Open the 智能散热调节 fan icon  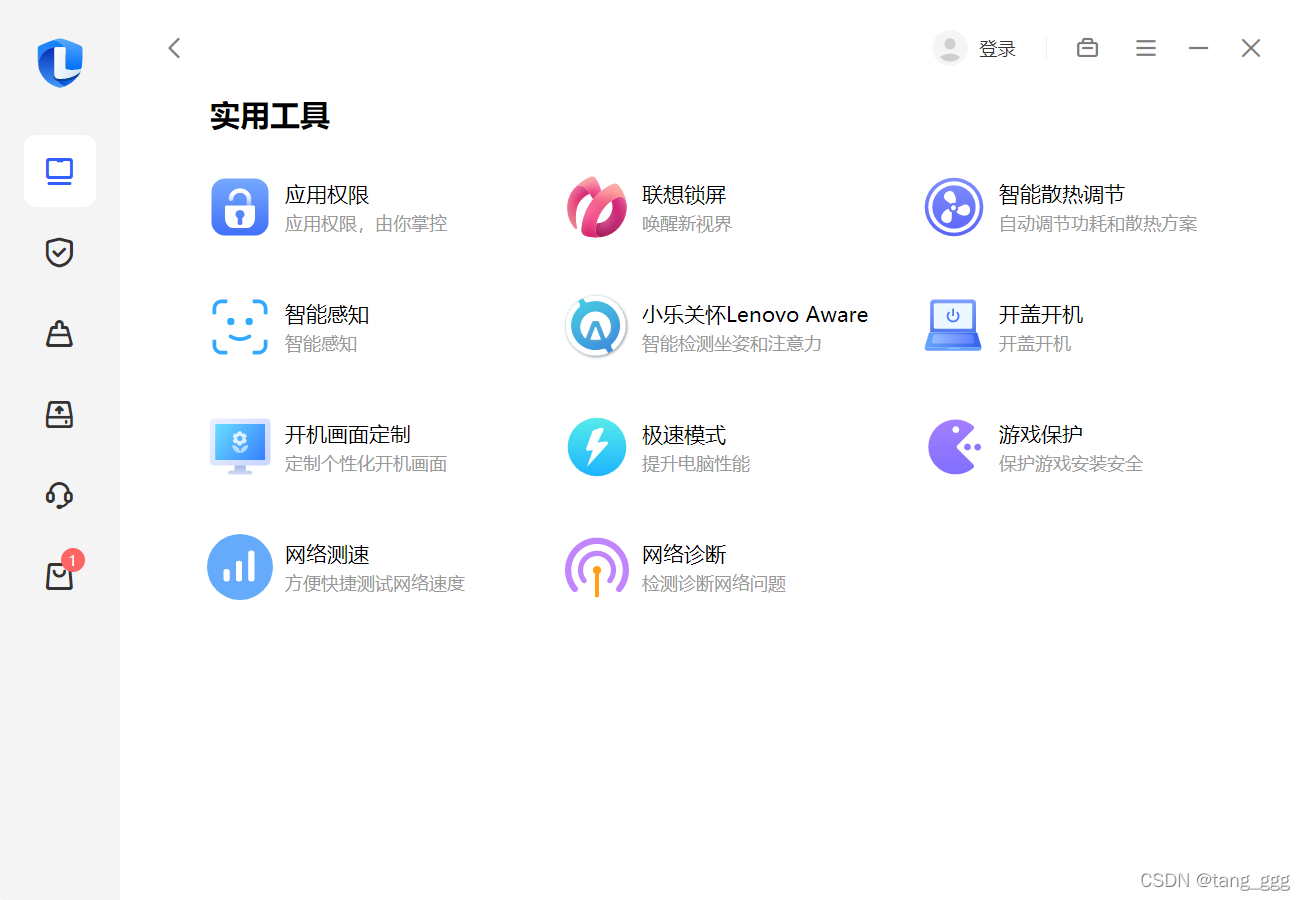pyautogui.click(x=954, y=207)
